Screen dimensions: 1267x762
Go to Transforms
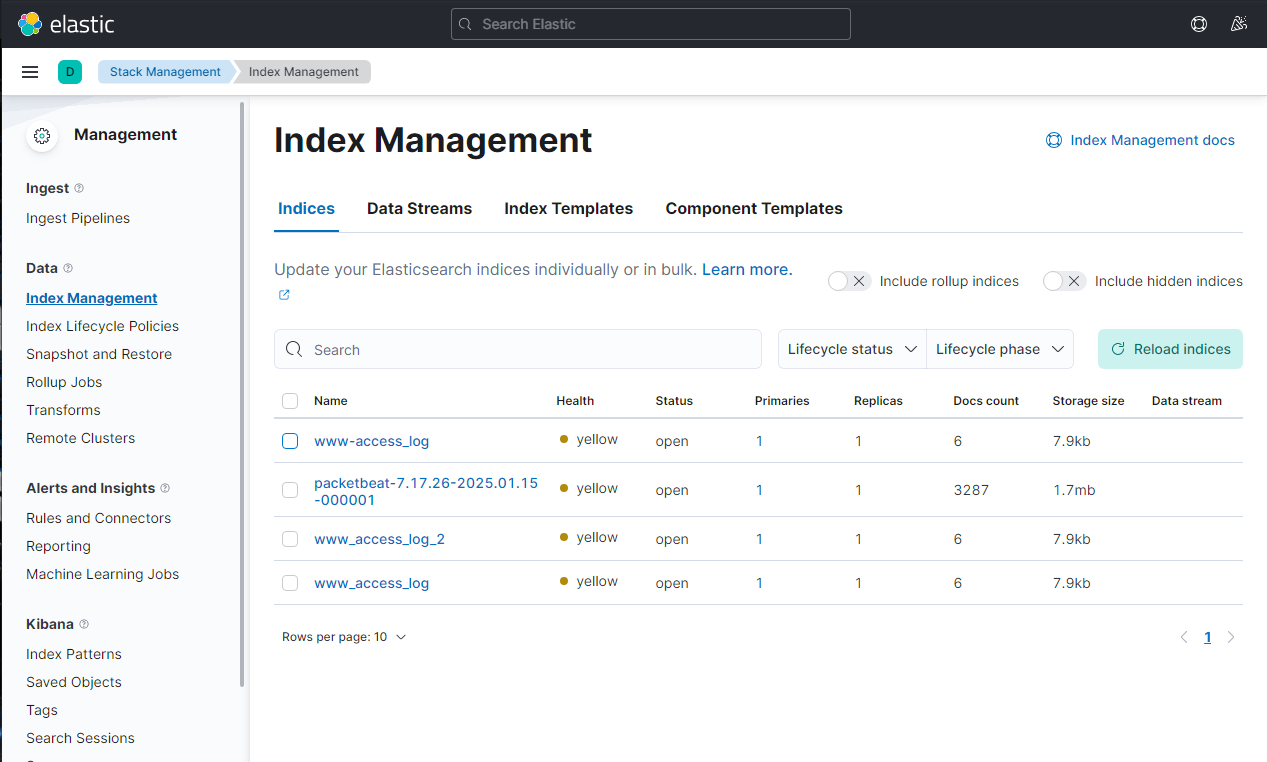[63, 410]
